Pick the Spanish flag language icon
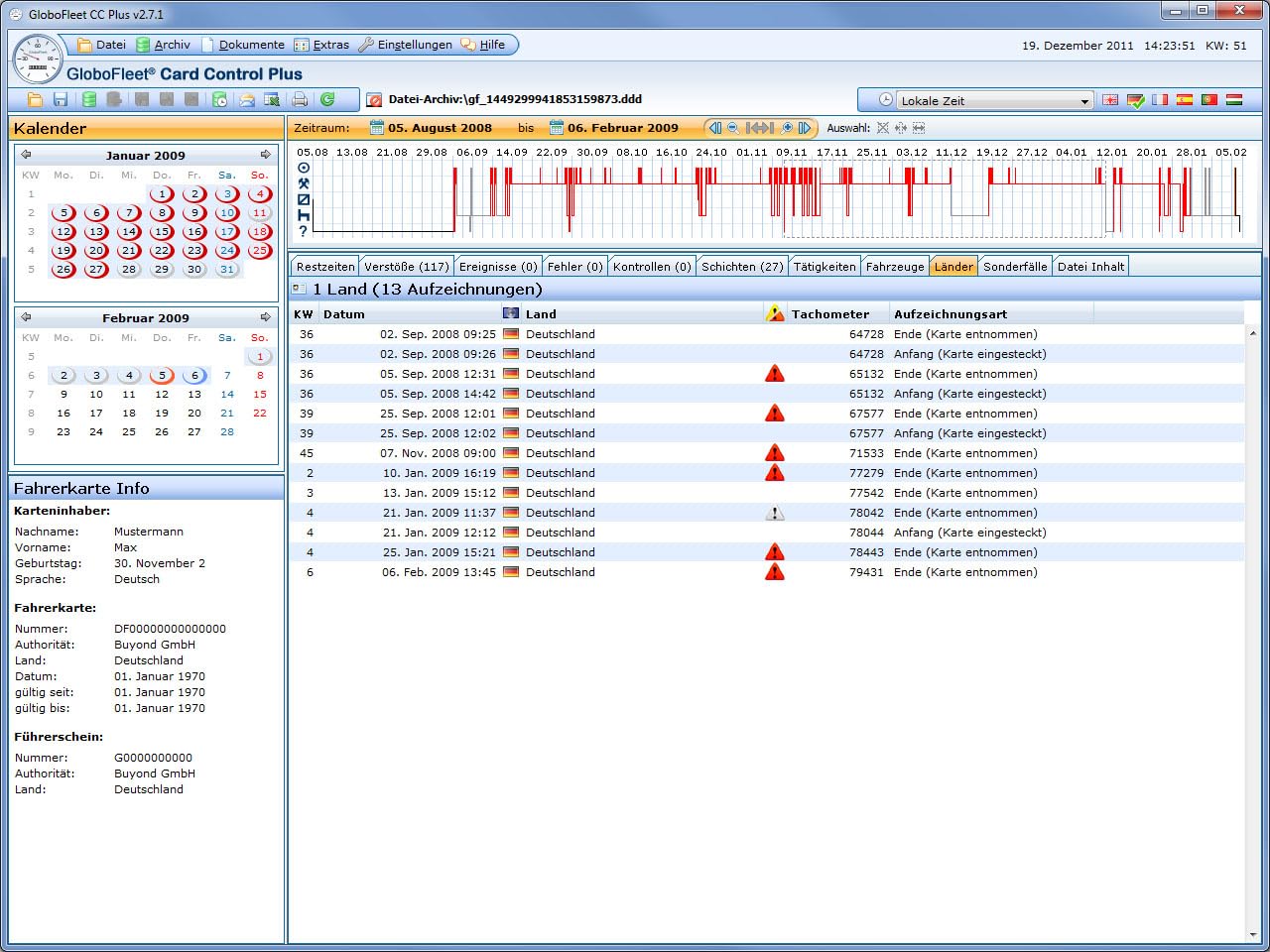The width and height of the screenshot is (1270, 952). (x=1185, y=100)
